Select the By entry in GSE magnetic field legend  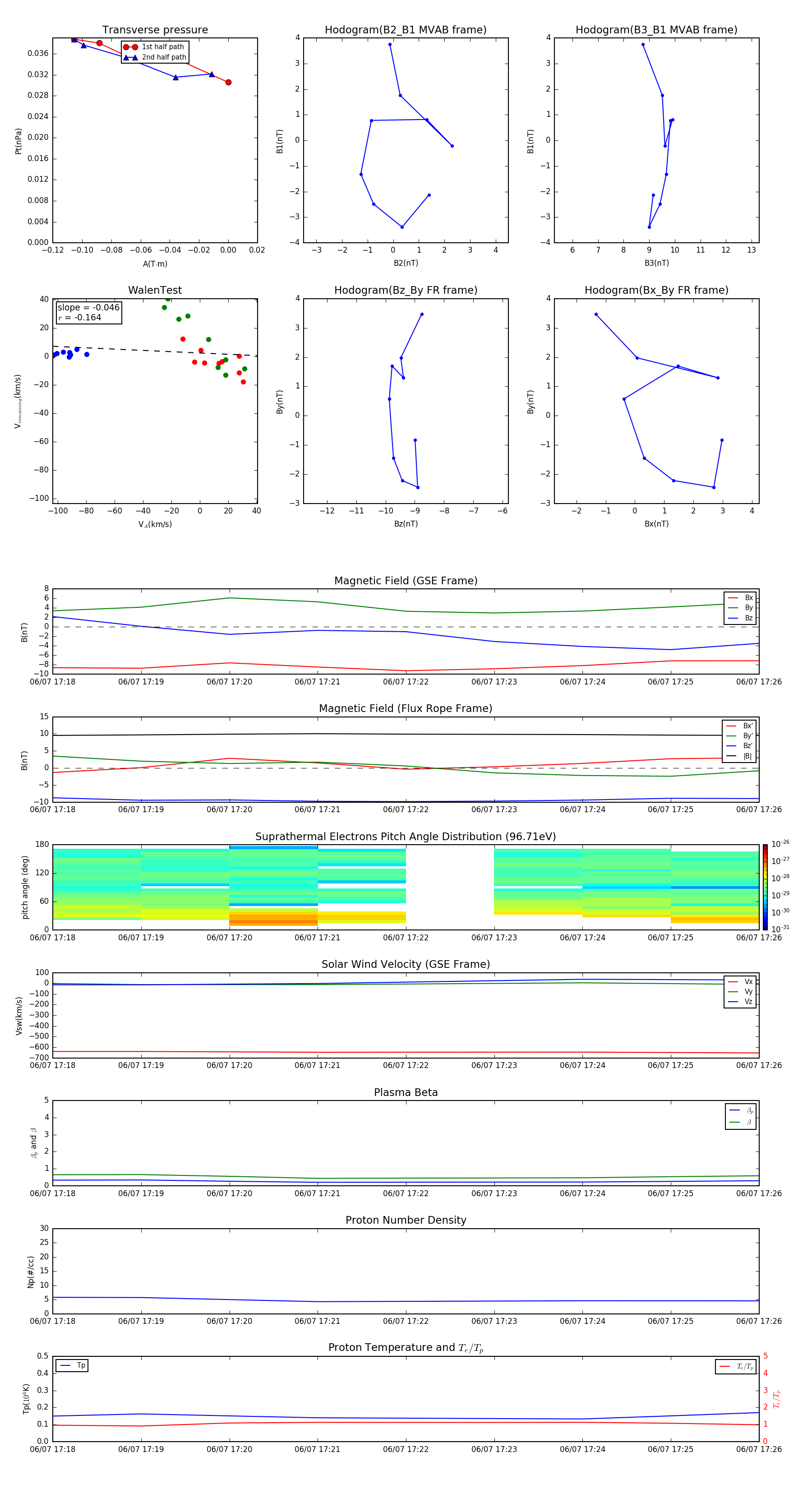tap(740, 608)
